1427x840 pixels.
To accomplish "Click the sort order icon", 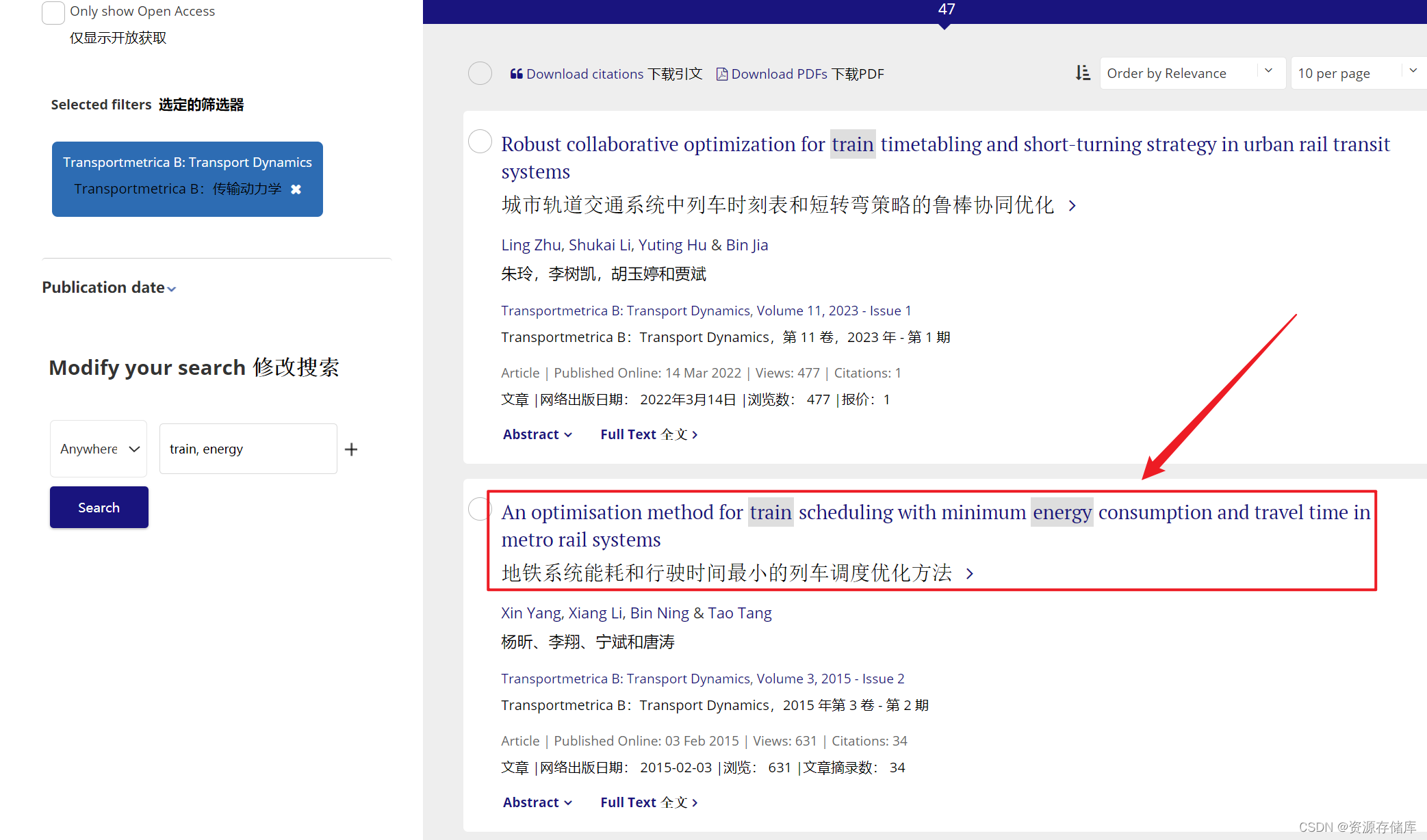I will click(x=1082, y=73).
